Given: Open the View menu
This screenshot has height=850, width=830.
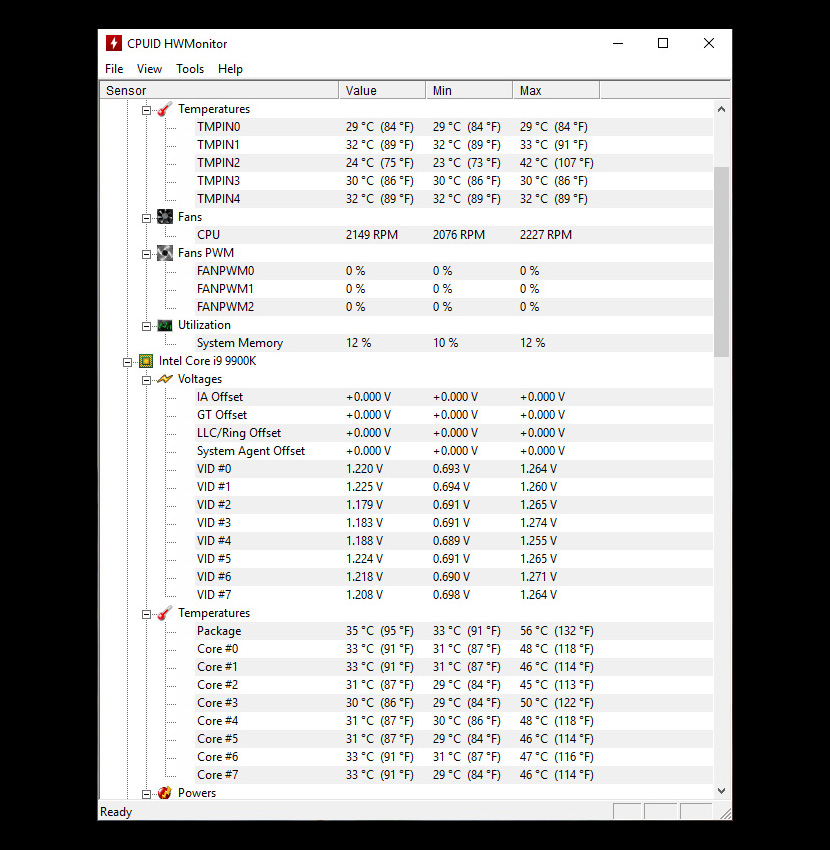Looking at the screenshot, I should [149, 69].
